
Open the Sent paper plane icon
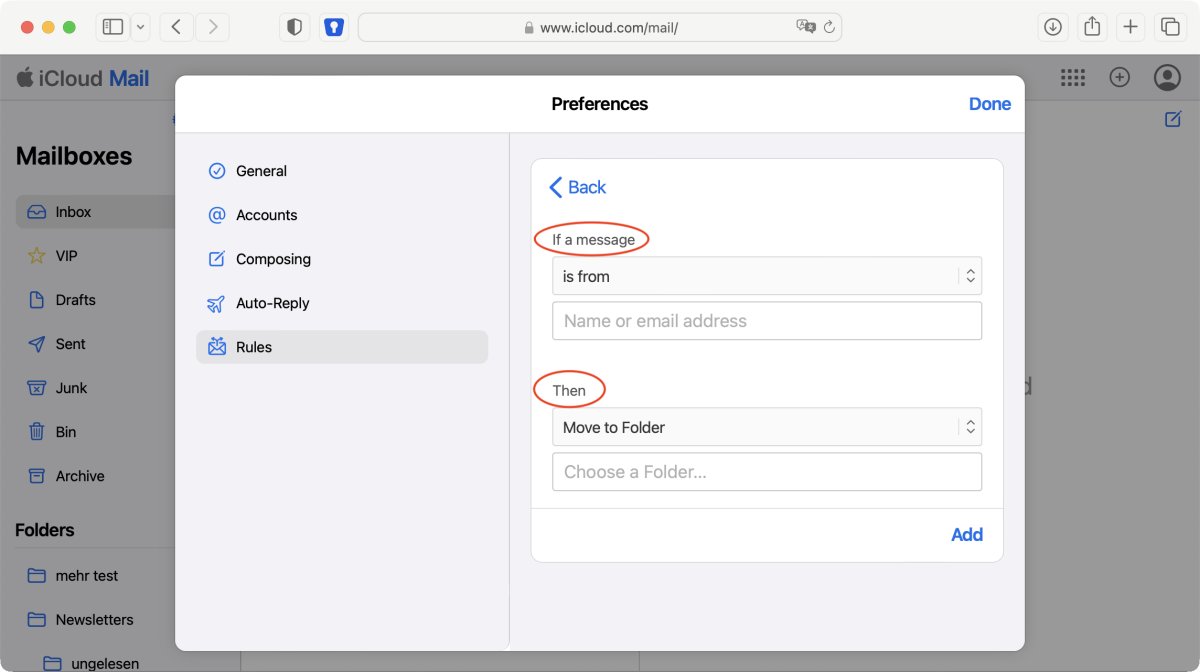coord(37,343)
